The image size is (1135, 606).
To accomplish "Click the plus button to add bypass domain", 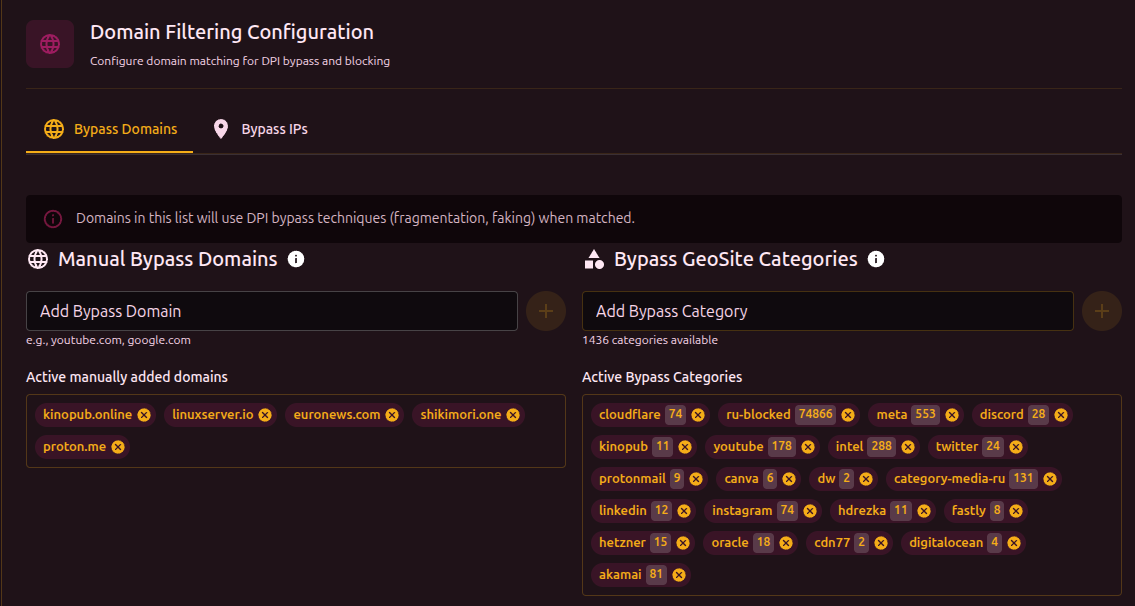I will coord(545,311).
